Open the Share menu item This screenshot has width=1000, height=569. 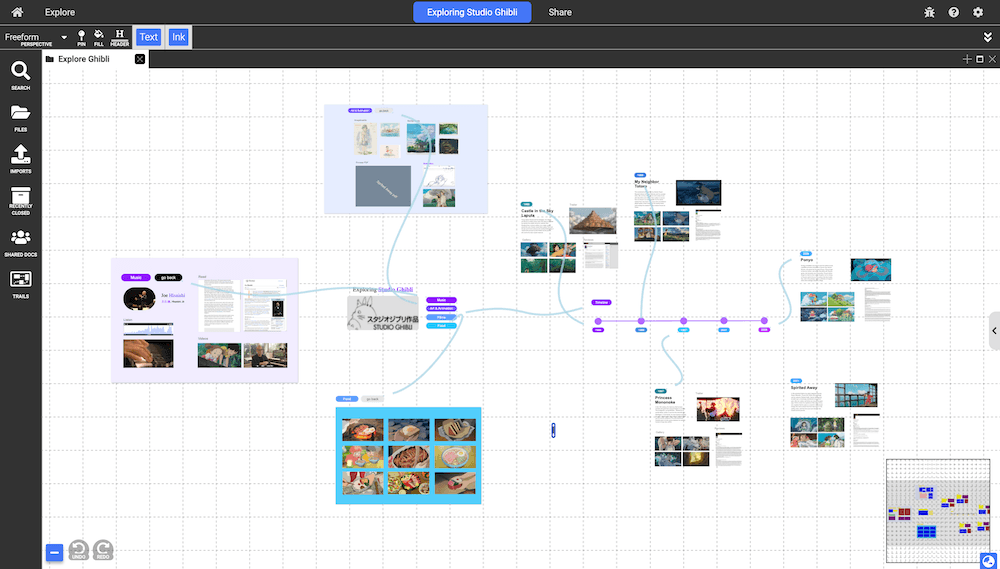560,12
